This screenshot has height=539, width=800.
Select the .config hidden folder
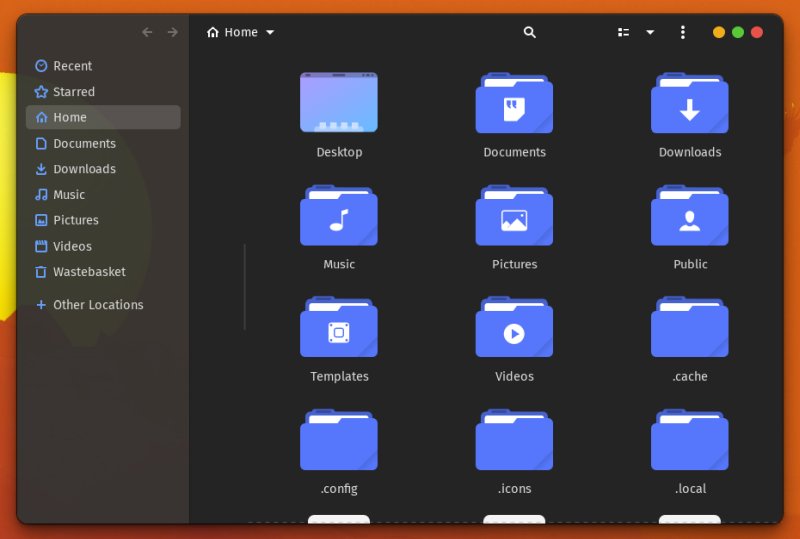(339, 441)
